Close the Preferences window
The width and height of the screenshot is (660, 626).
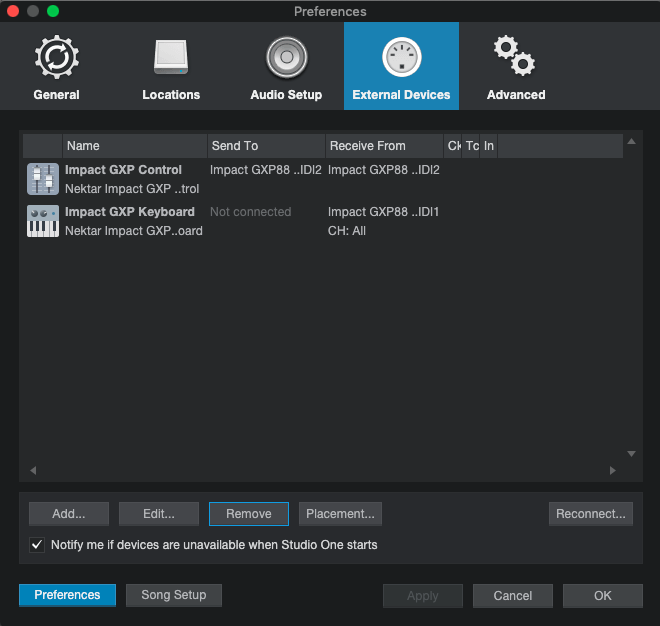[x=13, y=11]
